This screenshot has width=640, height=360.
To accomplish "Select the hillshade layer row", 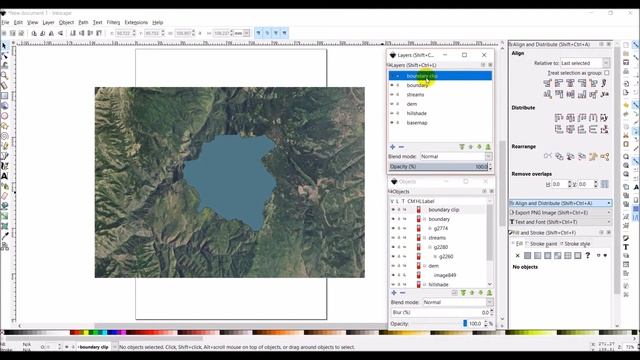I will coord(440,113).
